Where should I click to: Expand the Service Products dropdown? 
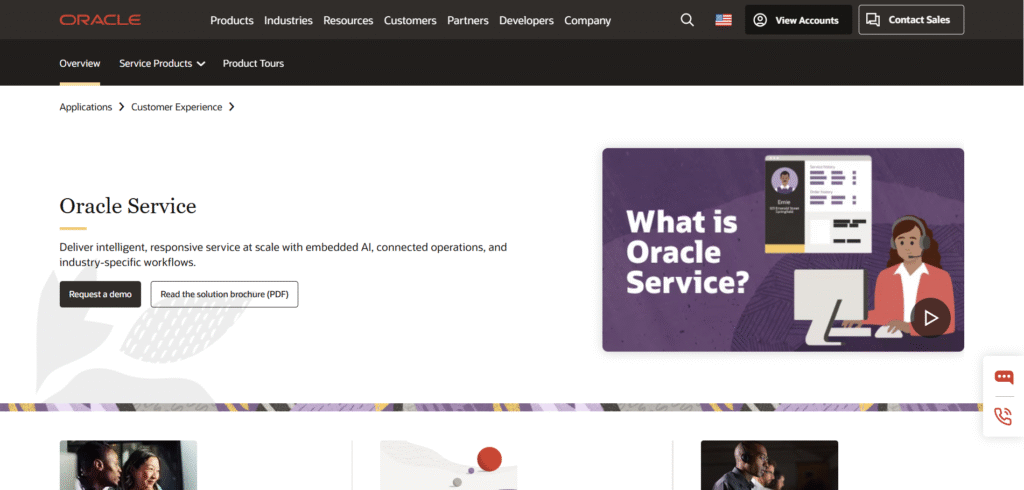162,63
